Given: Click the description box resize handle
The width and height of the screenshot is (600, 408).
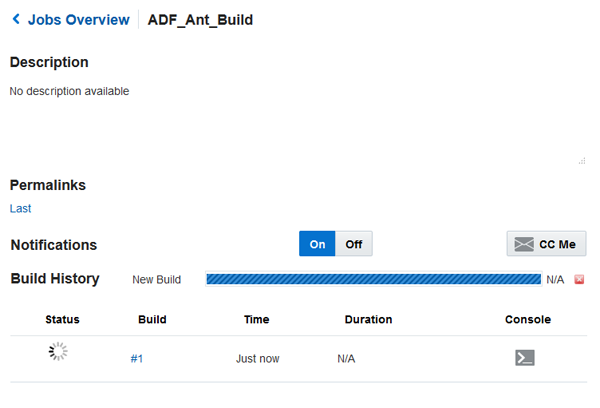Looking at the screenshot, I should 582,160.
